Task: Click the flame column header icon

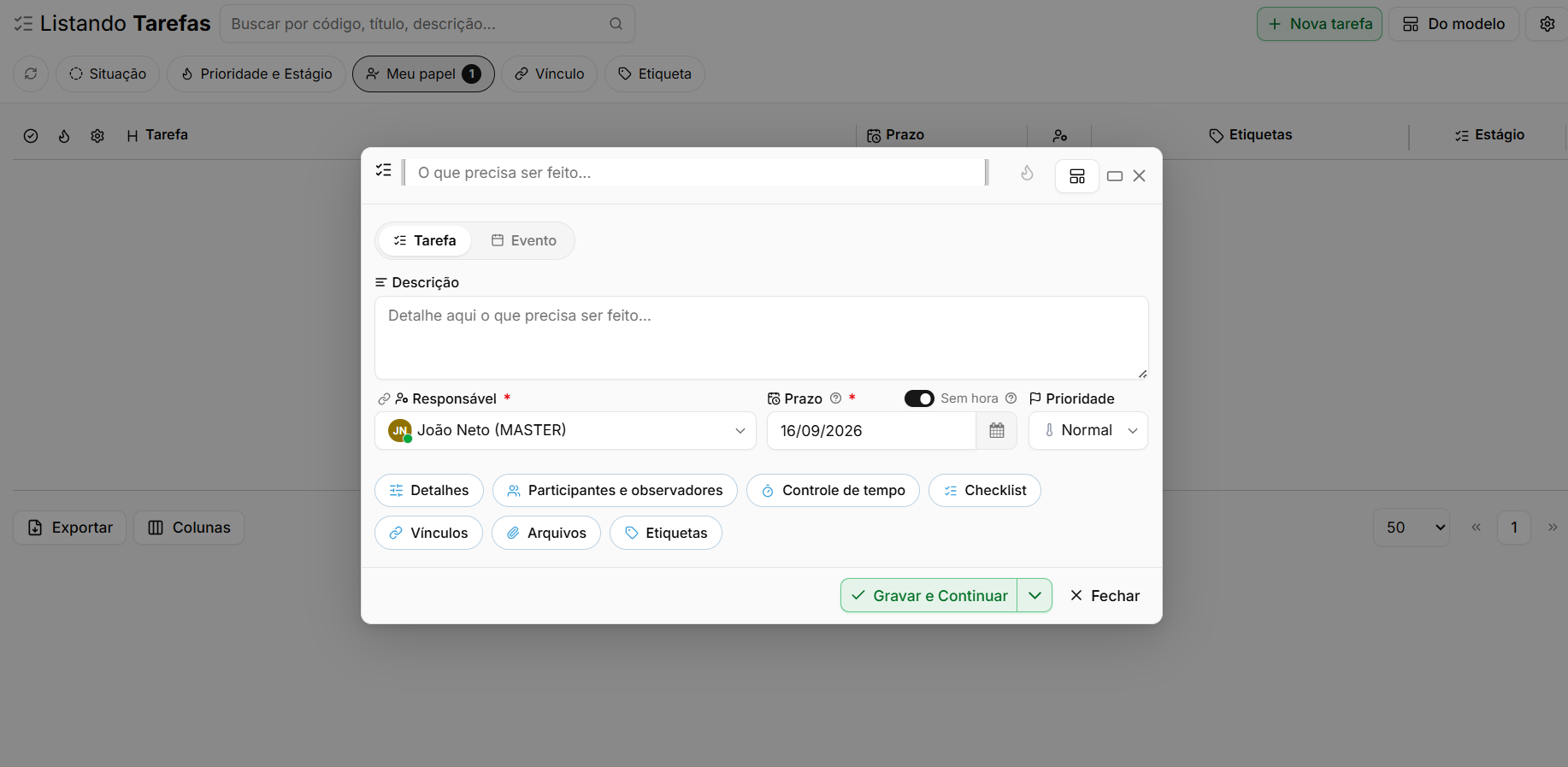Action: [x=64, y=136]
